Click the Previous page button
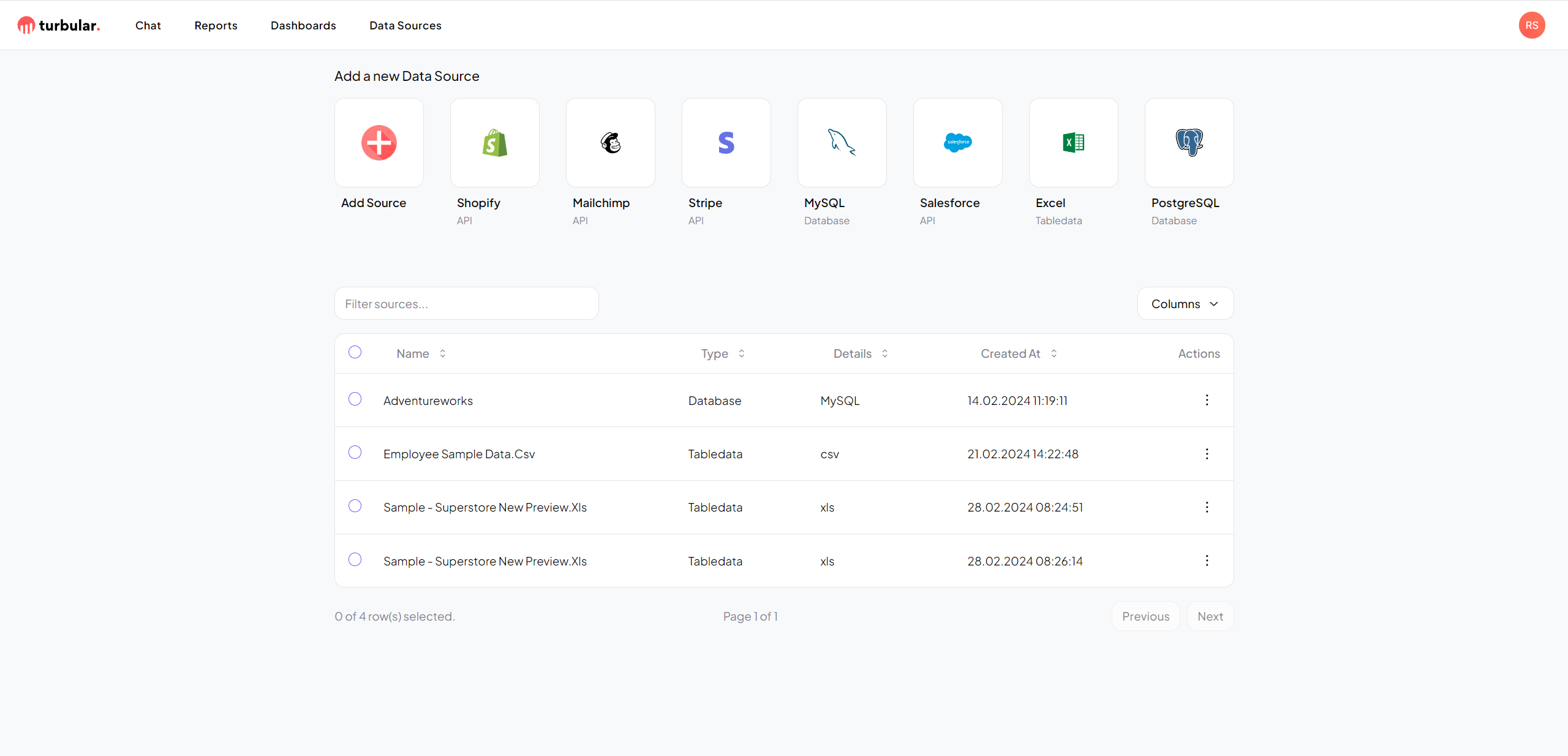 [x=1145, y=616]
